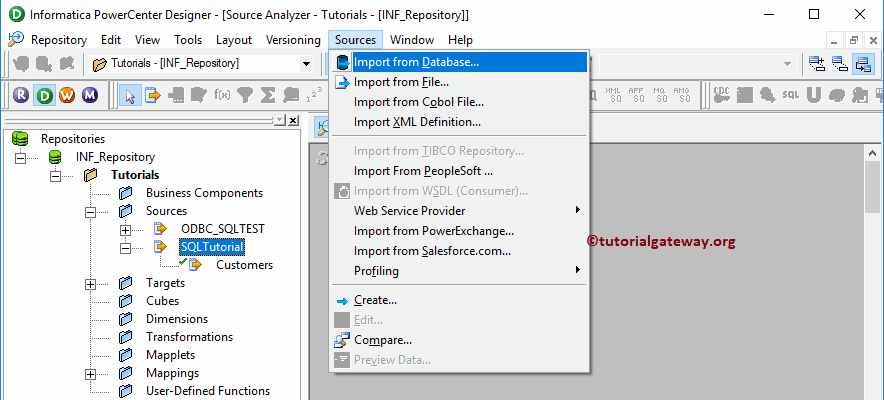
Task: Select the Mapplets tree item
Action: (170, 355)
